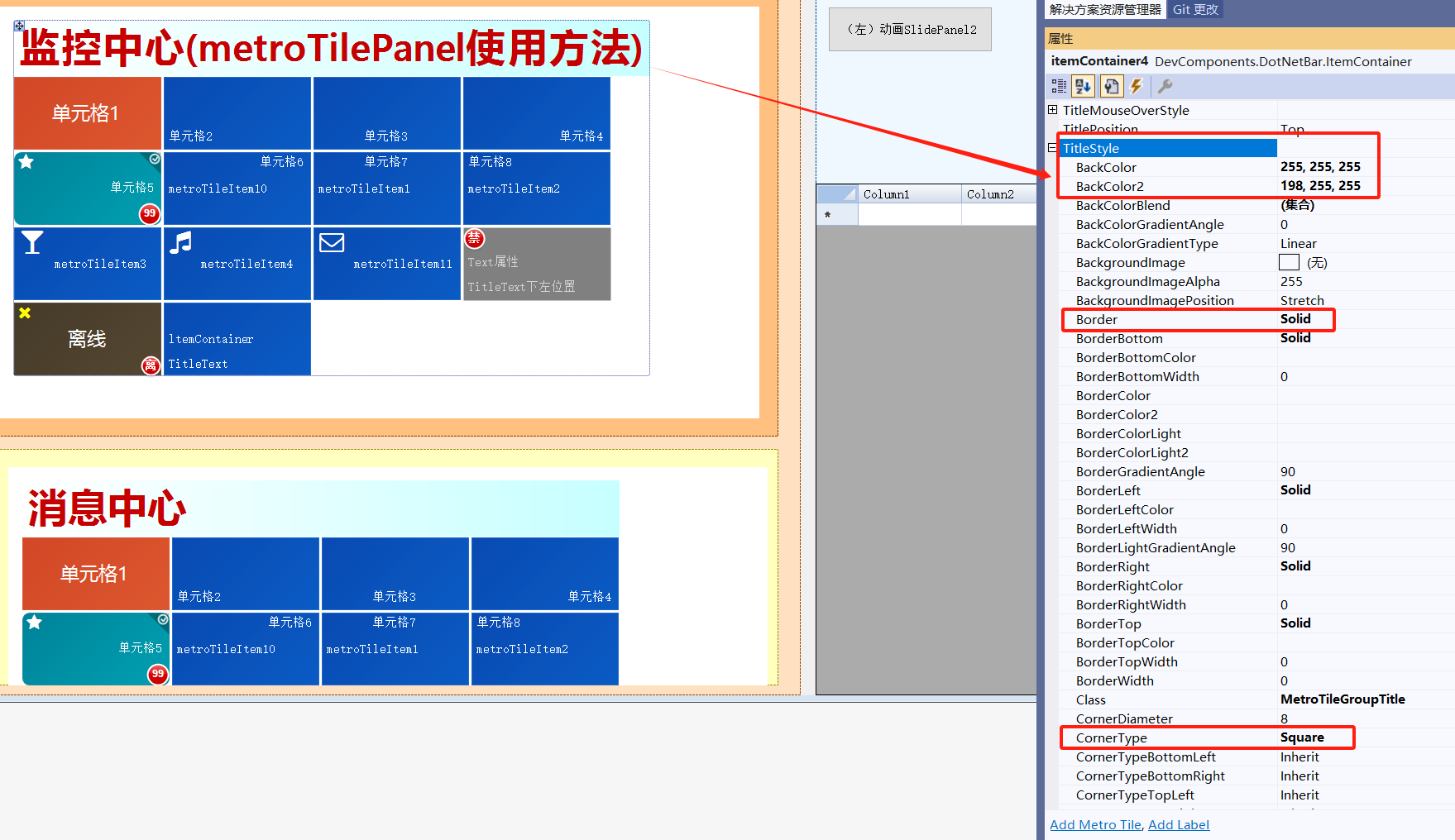Click the red 99 badge on upper 单元格5
This screenshot has width=1455, height=840.
pyautogui.click(x=149, y=213)
